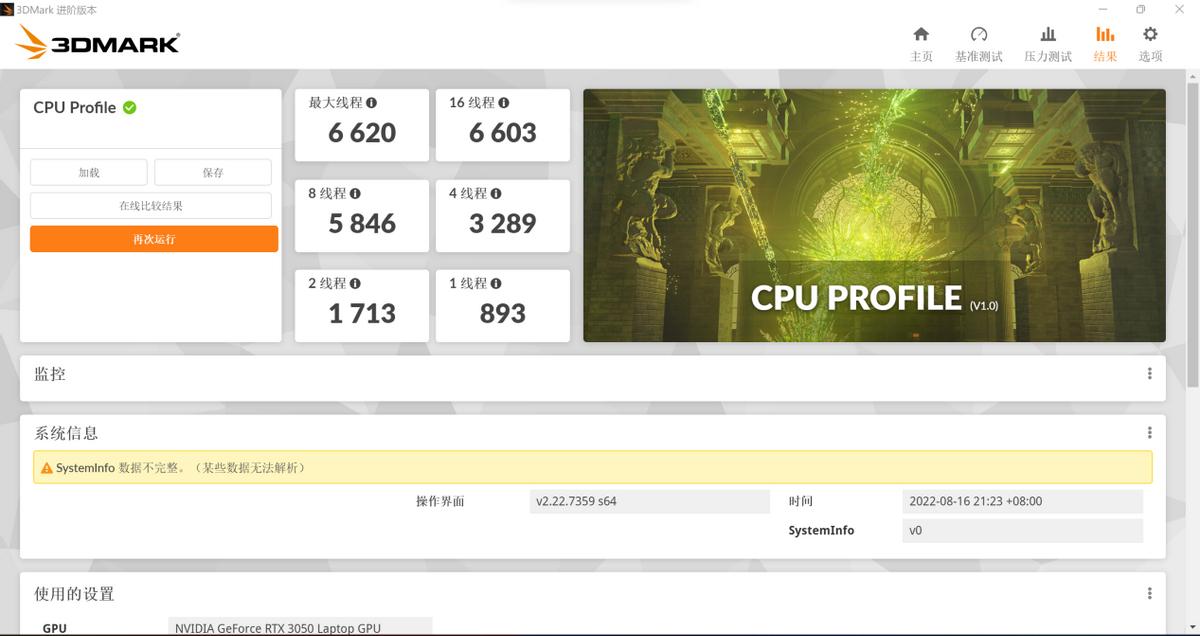The height and width of the screenshot is (636, 1200).
Task: Select the 操作界面 version field
Action: point(650,500)
